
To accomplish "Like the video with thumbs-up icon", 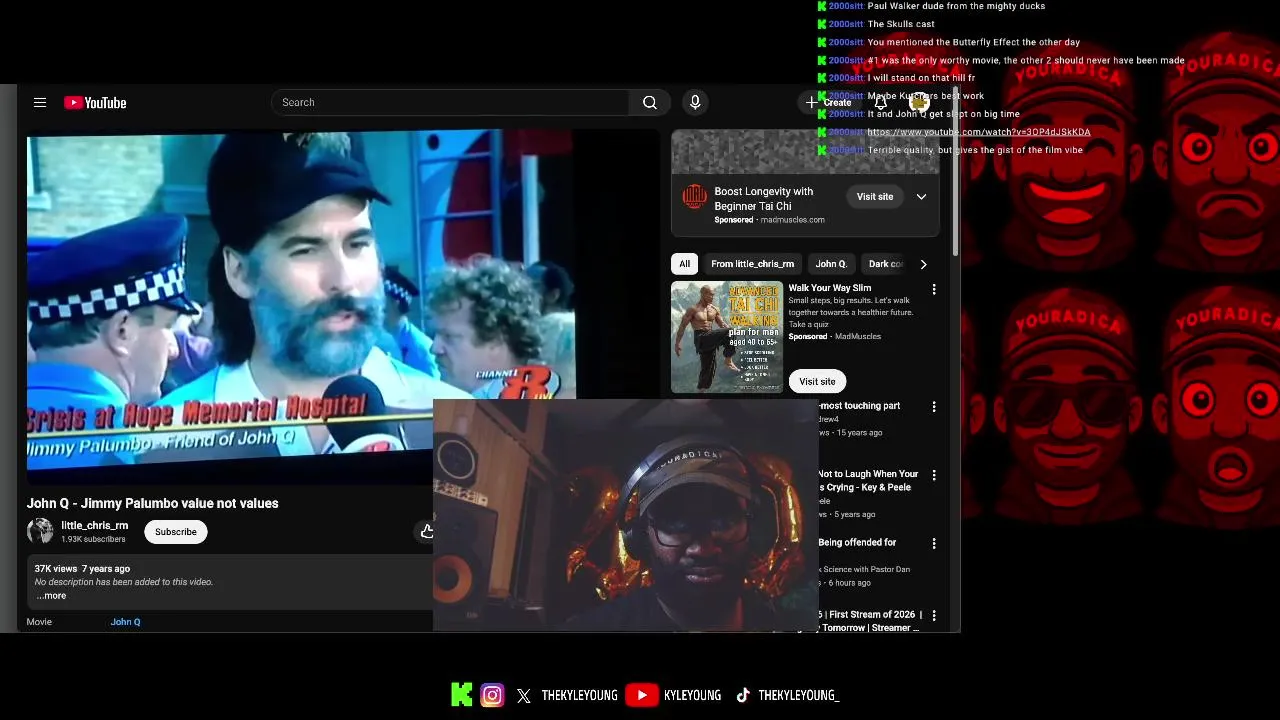I will 427,531.
